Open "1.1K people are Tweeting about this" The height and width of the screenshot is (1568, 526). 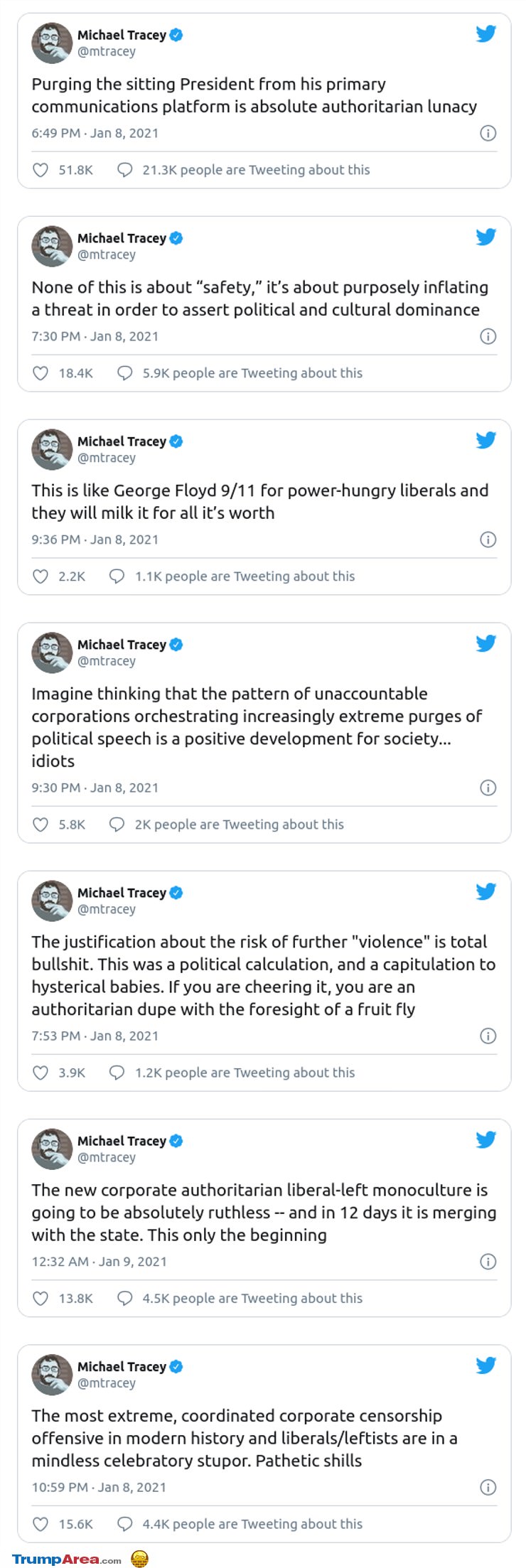click(x=245, y=576)
